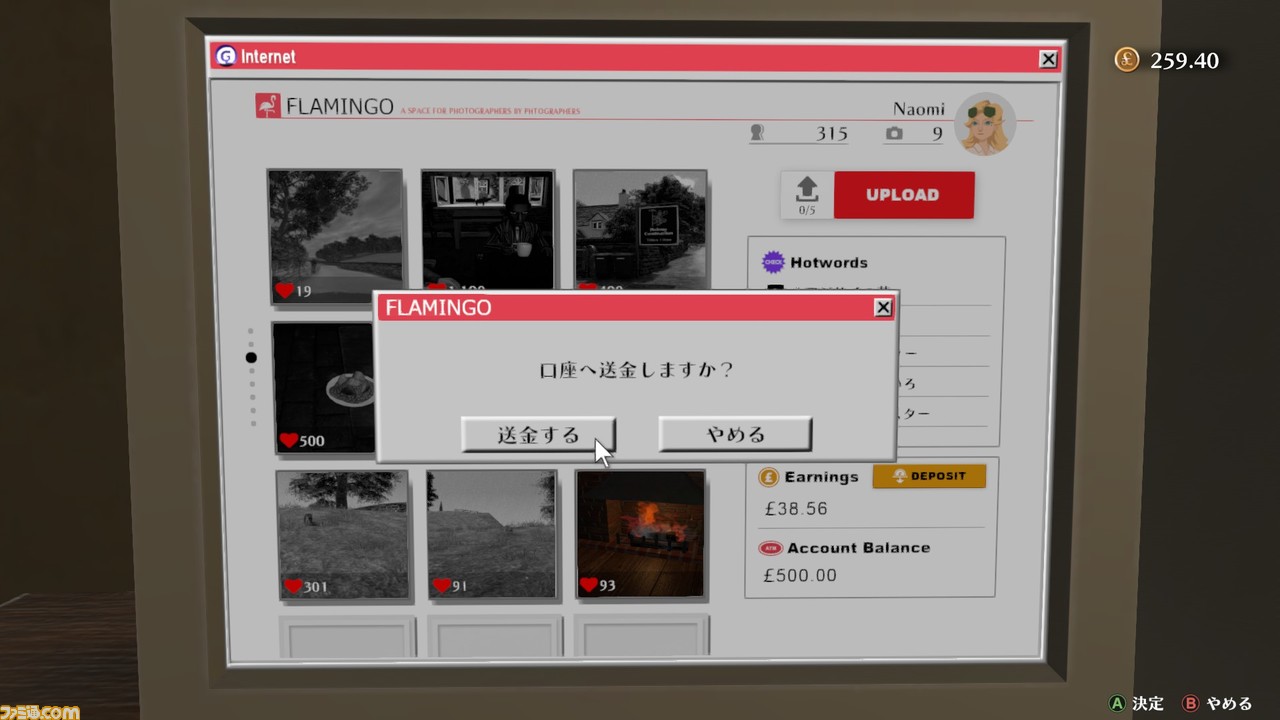The height and width of the screenshot is (720, 1280).
Task: Open the plate photo with 500 likes
Action: [323, 387]
